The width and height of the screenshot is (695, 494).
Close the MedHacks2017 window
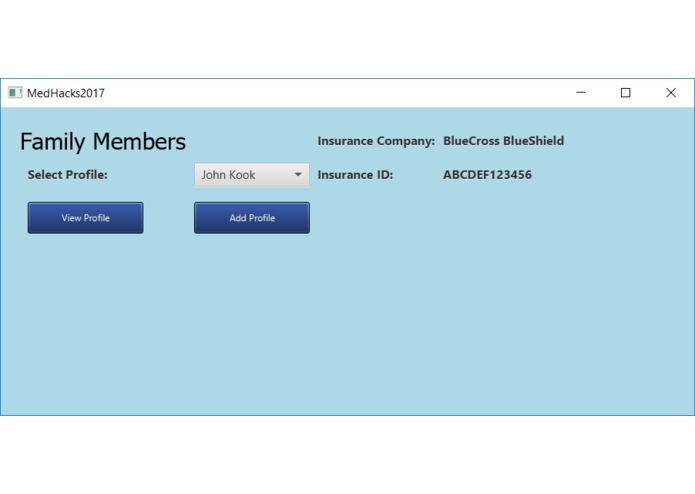pos(671,93)
